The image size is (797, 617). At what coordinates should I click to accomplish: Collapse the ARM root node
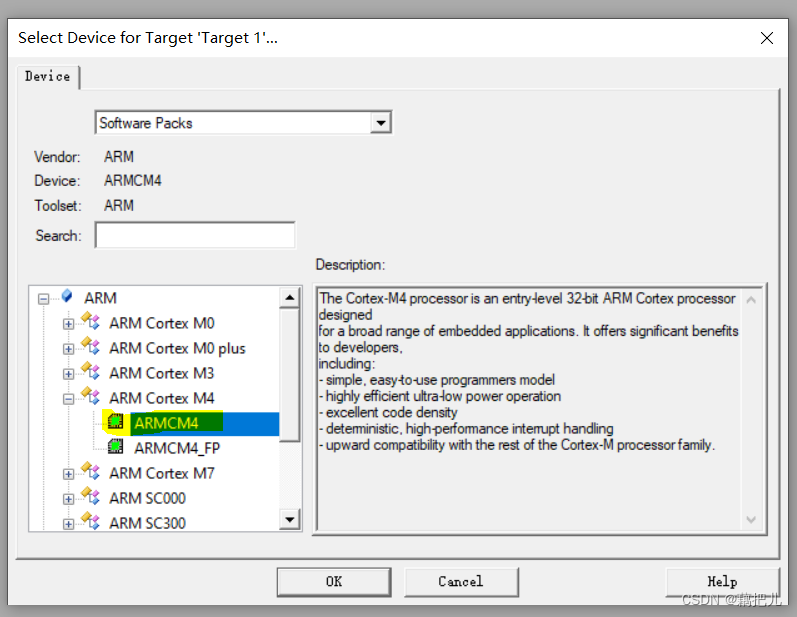point(44,299)
